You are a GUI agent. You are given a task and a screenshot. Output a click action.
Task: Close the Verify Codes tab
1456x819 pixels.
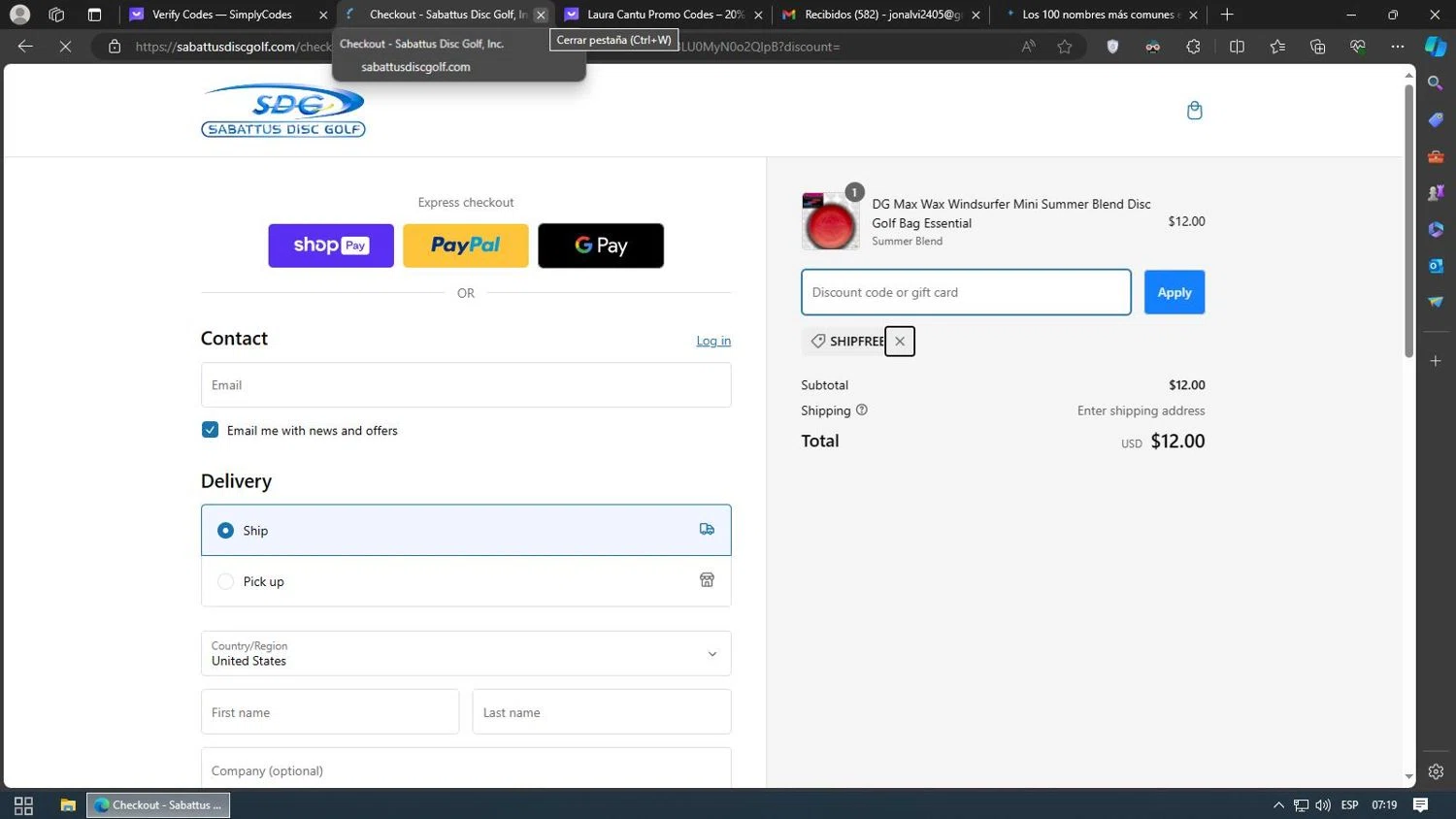323,15
